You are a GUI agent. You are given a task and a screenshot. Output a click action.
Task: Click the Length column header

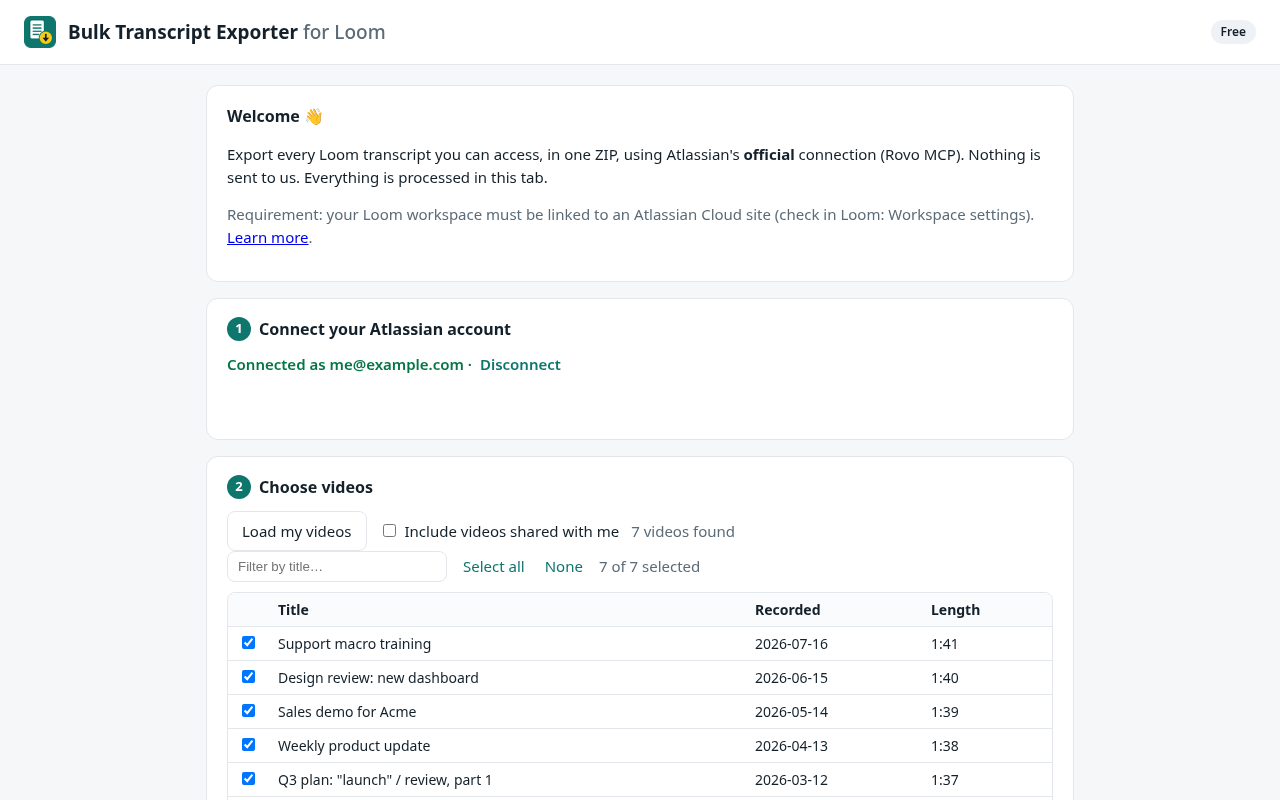955,610
